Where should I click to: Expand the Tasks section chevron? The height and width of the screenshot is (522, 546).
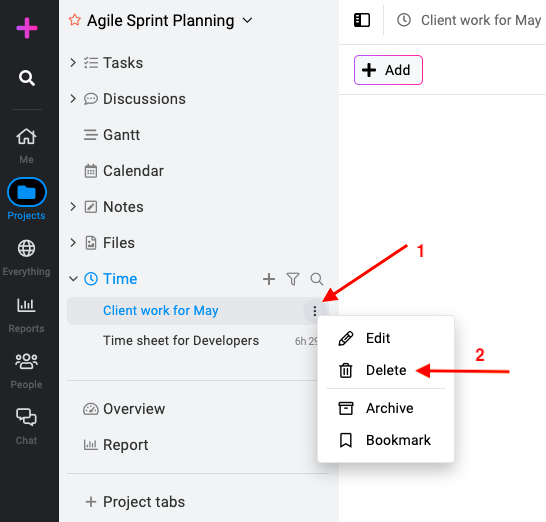click(73, 63)
